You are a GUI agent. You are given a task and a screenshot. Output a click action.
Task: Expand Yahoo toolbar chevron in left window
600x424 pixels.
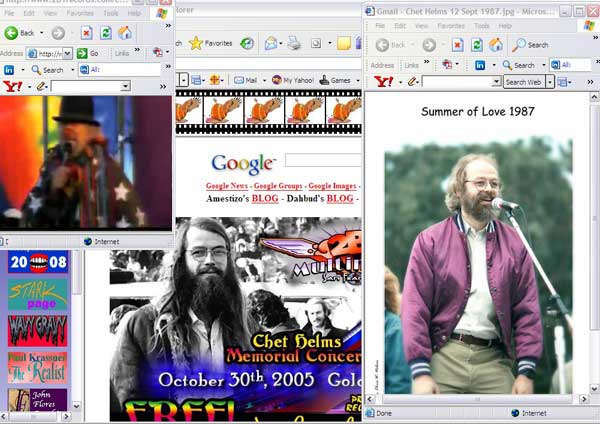(x=163, y=86)
